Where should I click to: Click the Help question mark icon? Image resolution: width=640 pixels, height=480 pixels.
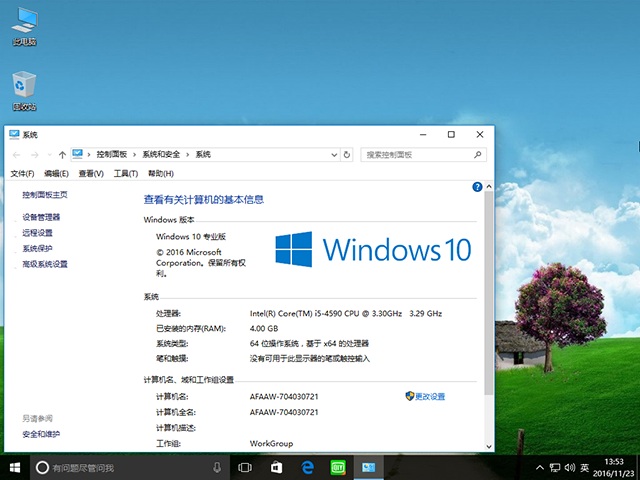pos(477,186)
